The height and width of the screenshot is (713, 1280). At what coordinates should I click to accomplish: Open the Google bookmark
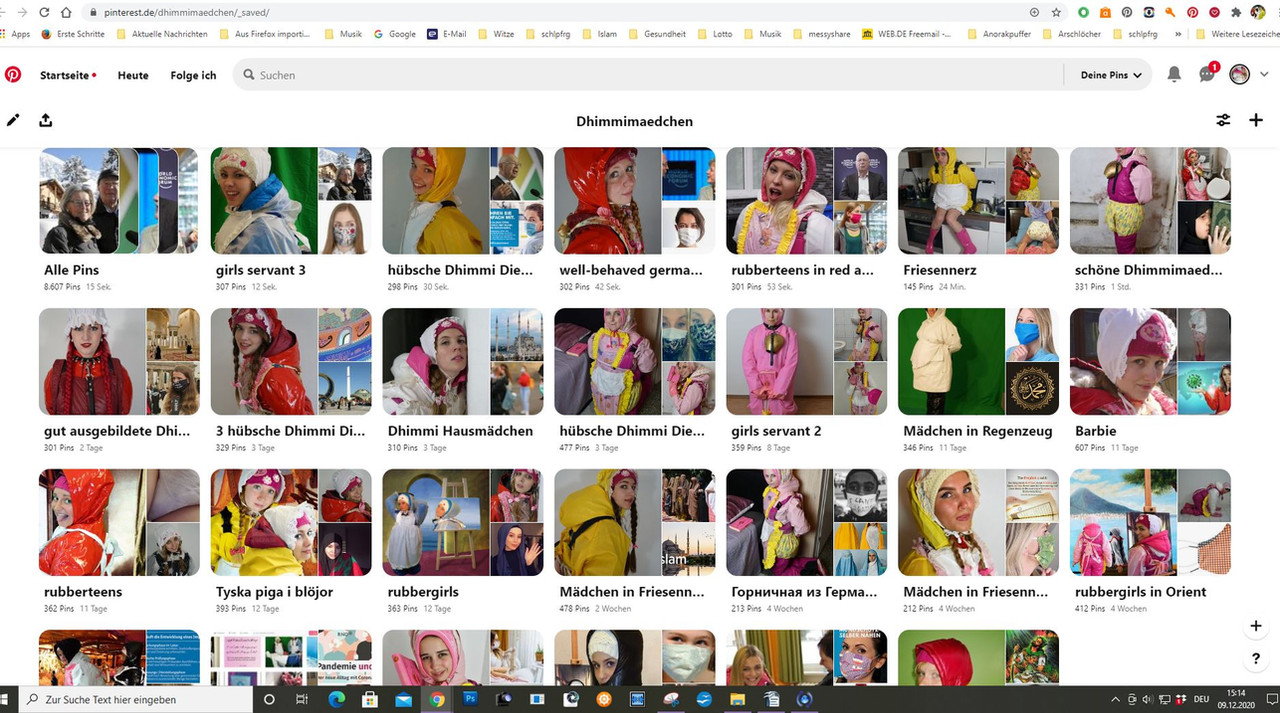coord(395,34)
